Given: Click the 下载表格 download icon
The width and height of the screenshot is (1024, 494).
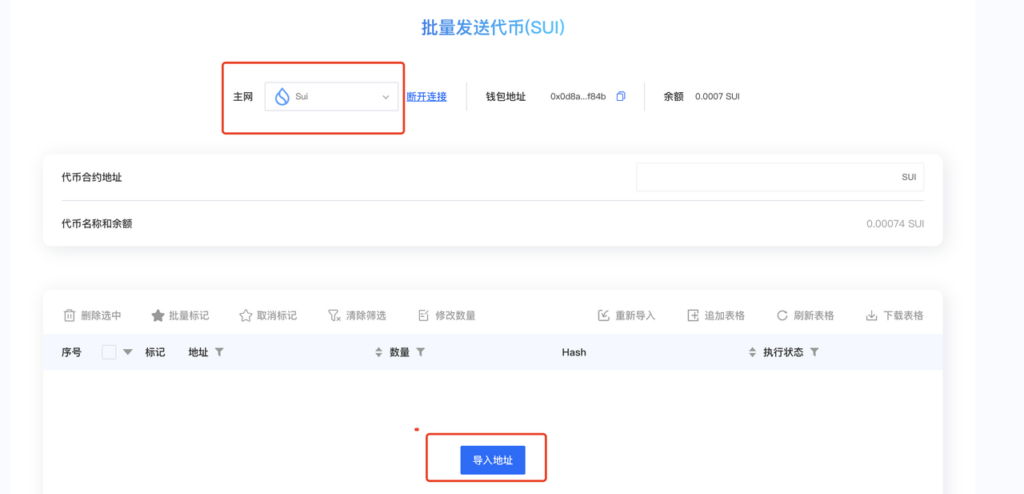Looking at the screenshot, I should 871,316.
